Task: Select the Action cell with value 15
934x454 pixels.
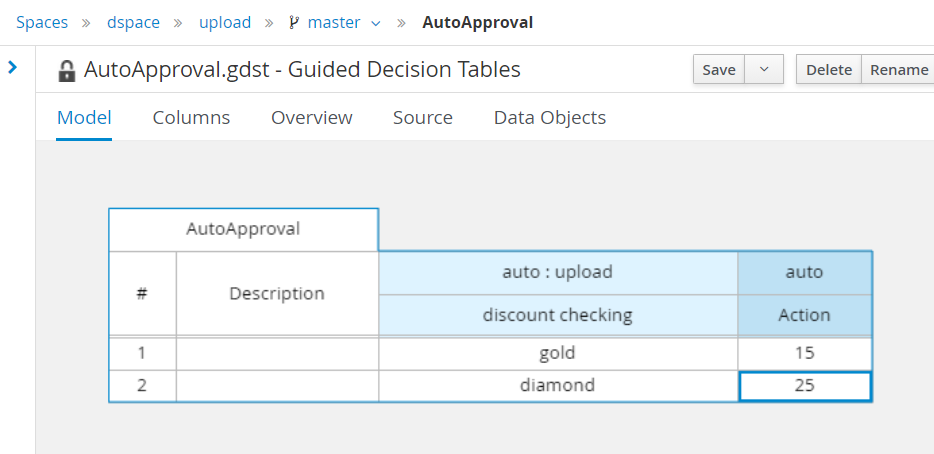Action: coord(805,353)
